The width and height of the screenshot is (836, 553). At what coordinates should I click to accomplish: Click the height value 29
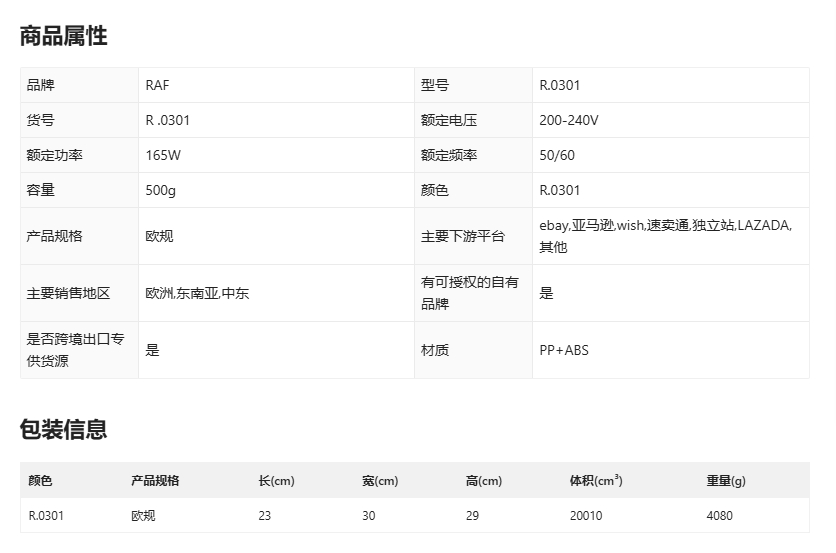pyautogui.click(x=472, y=516)
